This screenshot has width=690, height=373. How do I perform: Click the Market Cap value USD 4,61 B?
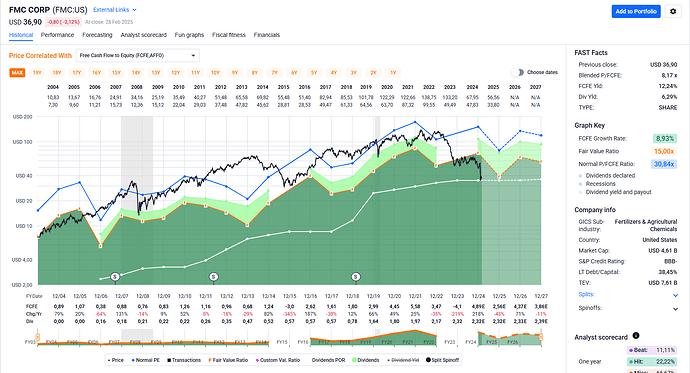coord(663,251)
